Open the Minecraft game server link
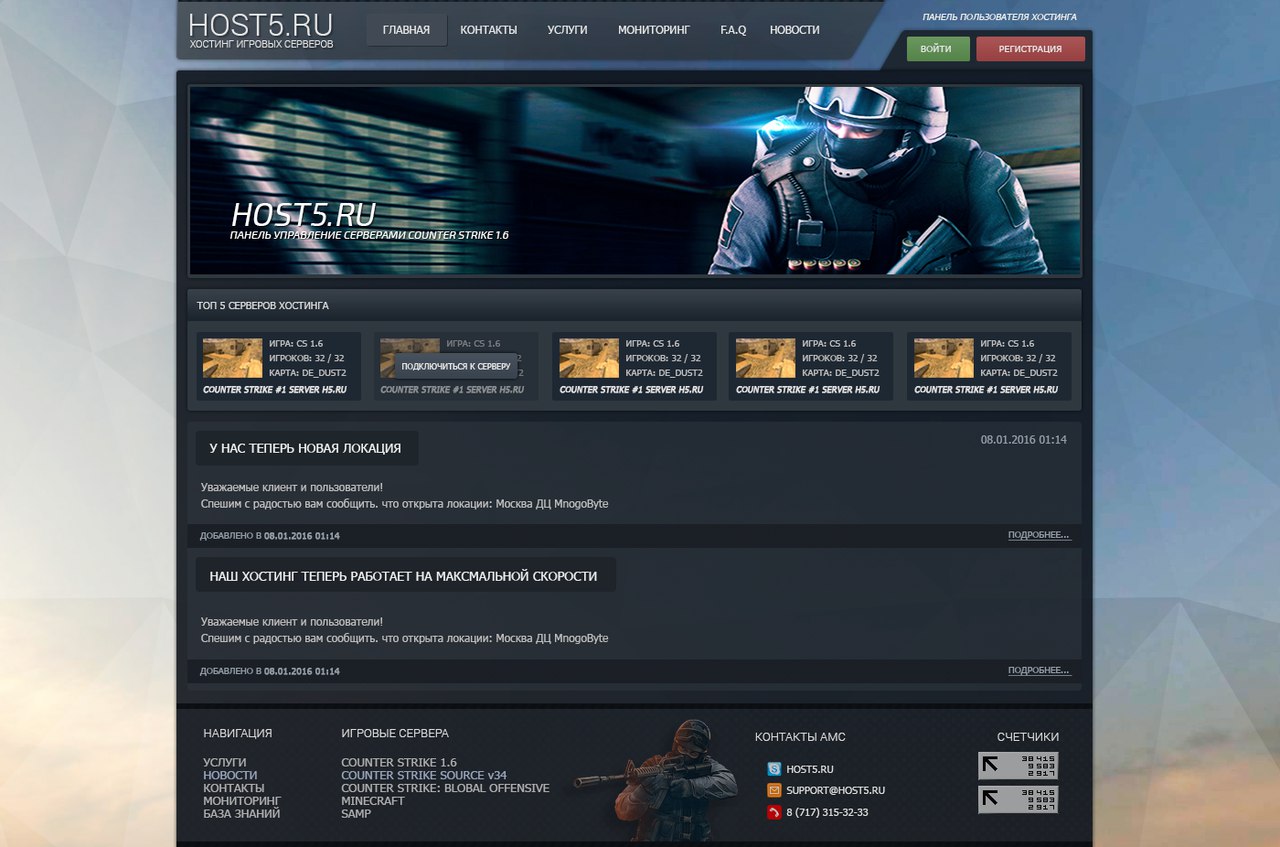1280x847 pixels. (x=373, y=801)
